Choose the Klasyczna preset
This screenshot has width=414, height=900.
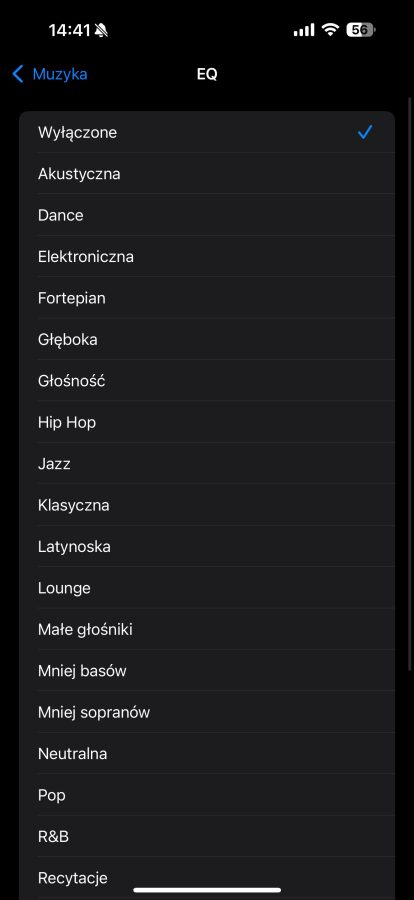[x=207, y=505]
